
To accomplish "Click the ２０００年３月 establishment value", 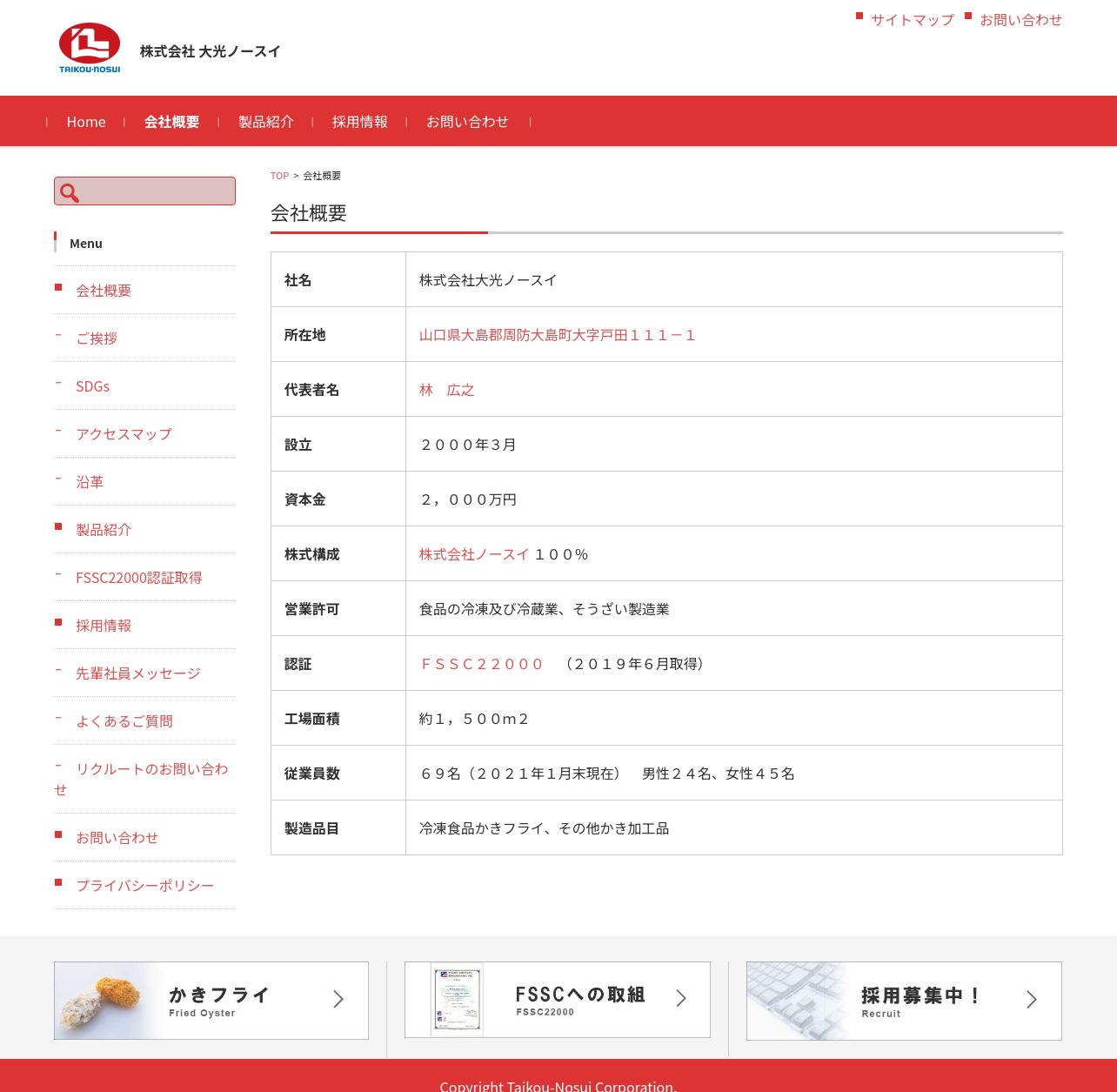I will coord(468,445).
